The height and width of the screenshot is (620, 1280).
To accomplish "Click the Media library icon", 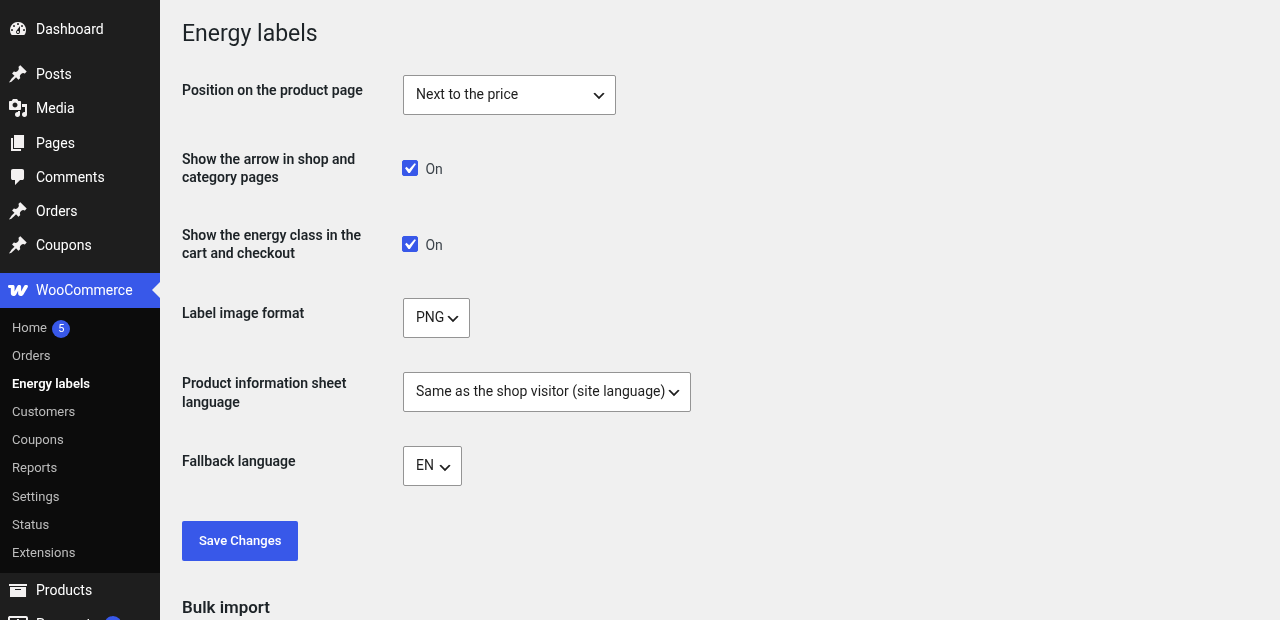I will [18, 108].
